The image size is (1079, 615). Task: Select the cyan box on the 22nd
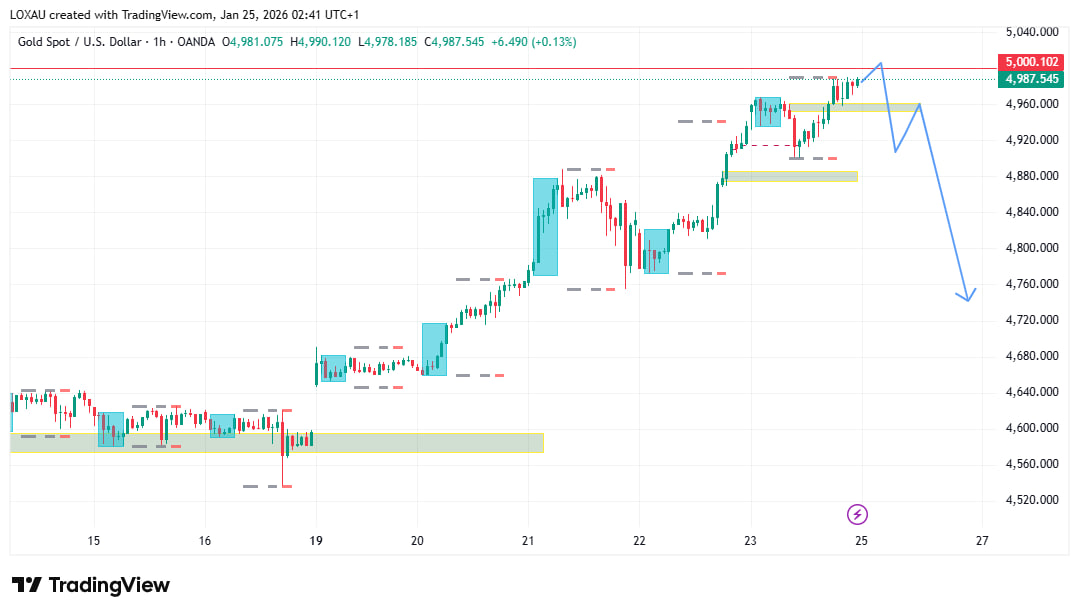click(x=656, y=251)
